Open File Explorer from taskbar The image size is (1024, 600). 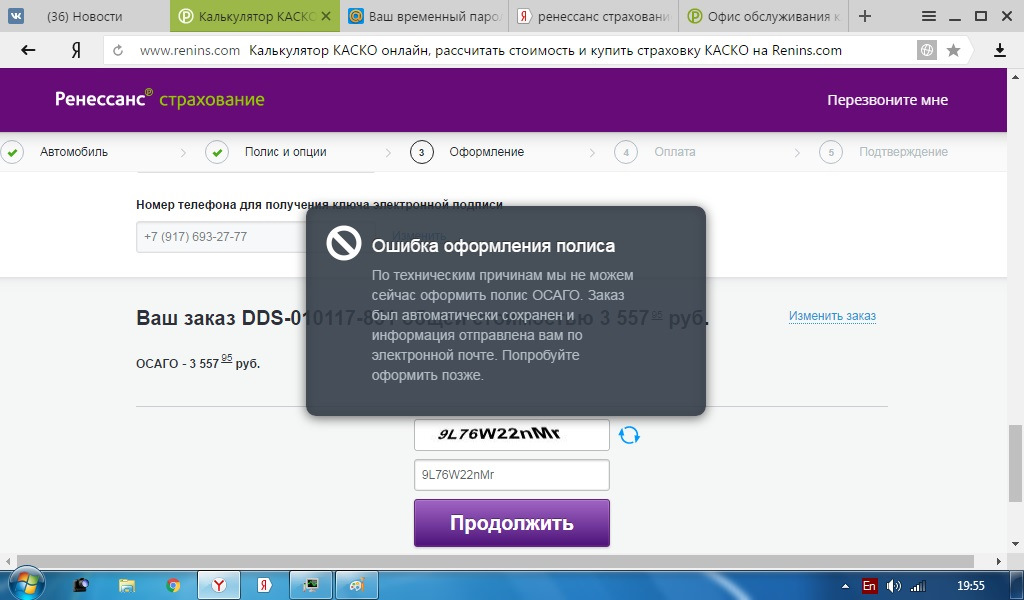(x=127, y=585)
